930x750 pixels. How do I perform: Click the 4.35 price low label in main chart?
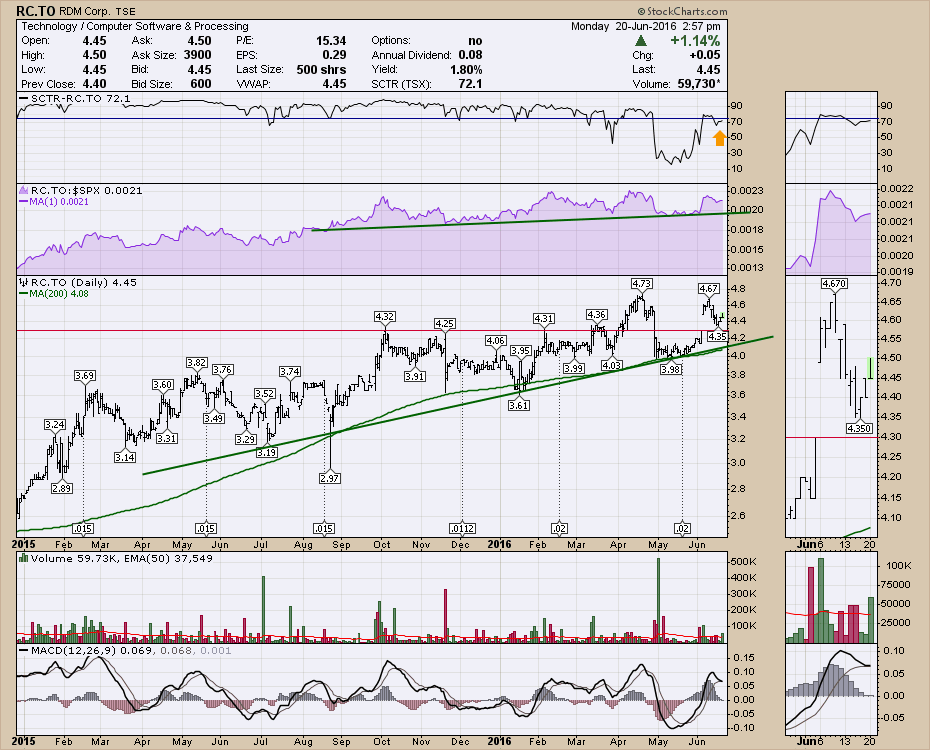[717, 336]
